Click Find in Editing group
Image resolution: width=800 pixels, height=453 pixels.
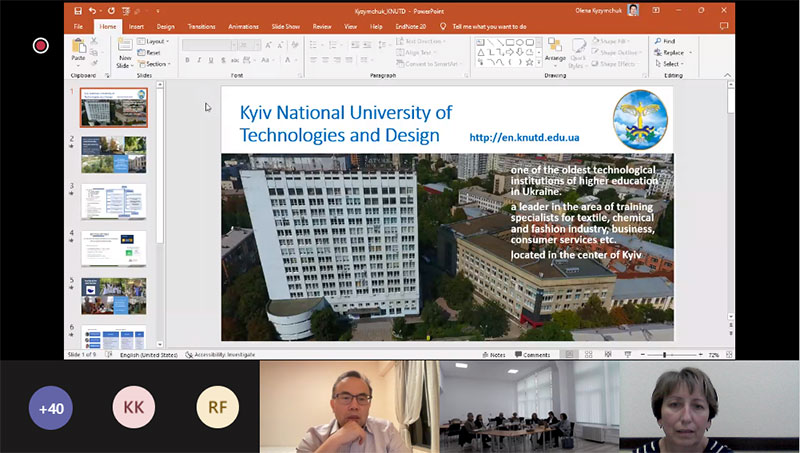(665, 41)
